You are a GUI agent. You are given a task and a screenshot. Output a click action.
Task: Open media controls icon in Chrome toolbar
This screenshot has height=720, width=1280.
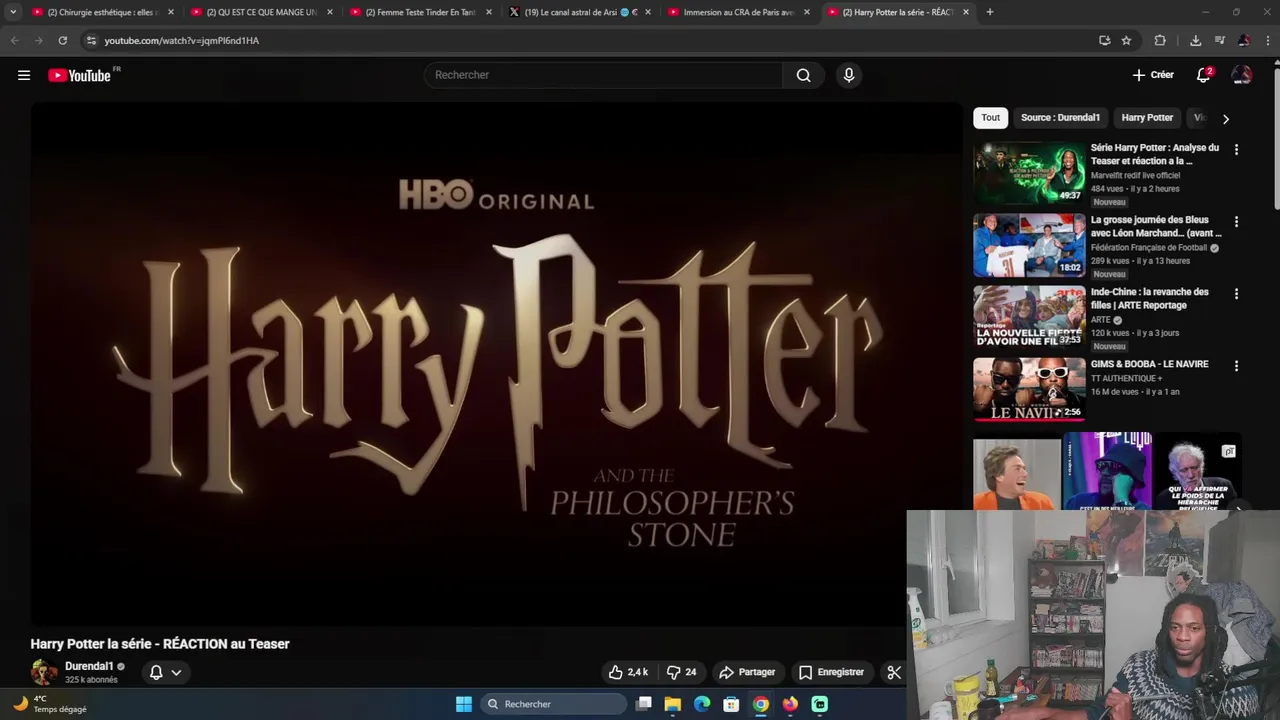coord(1220,40)
